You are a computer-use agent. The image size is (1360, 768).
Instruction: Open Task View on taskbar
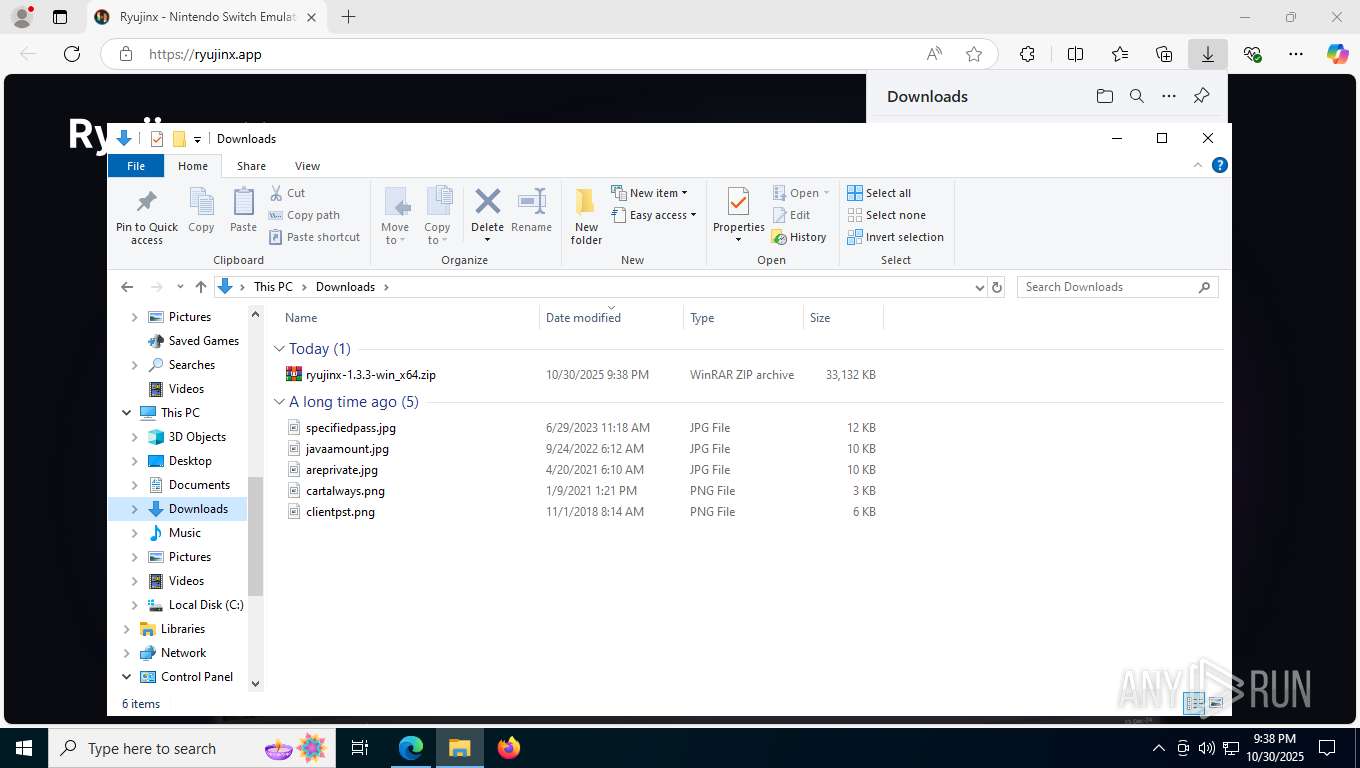click(360, 748)
